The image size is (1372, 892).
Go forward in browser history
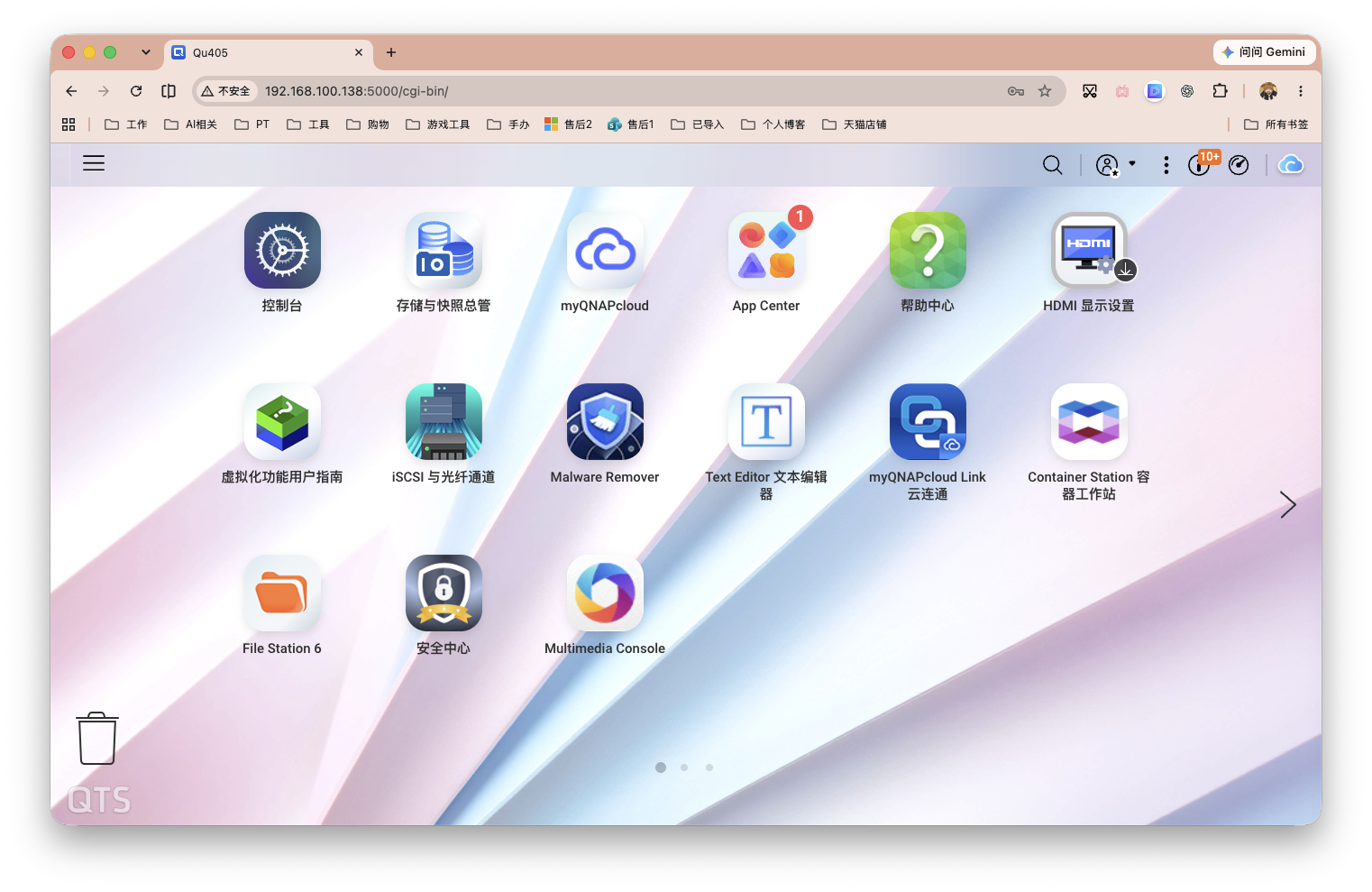[104, 91]
